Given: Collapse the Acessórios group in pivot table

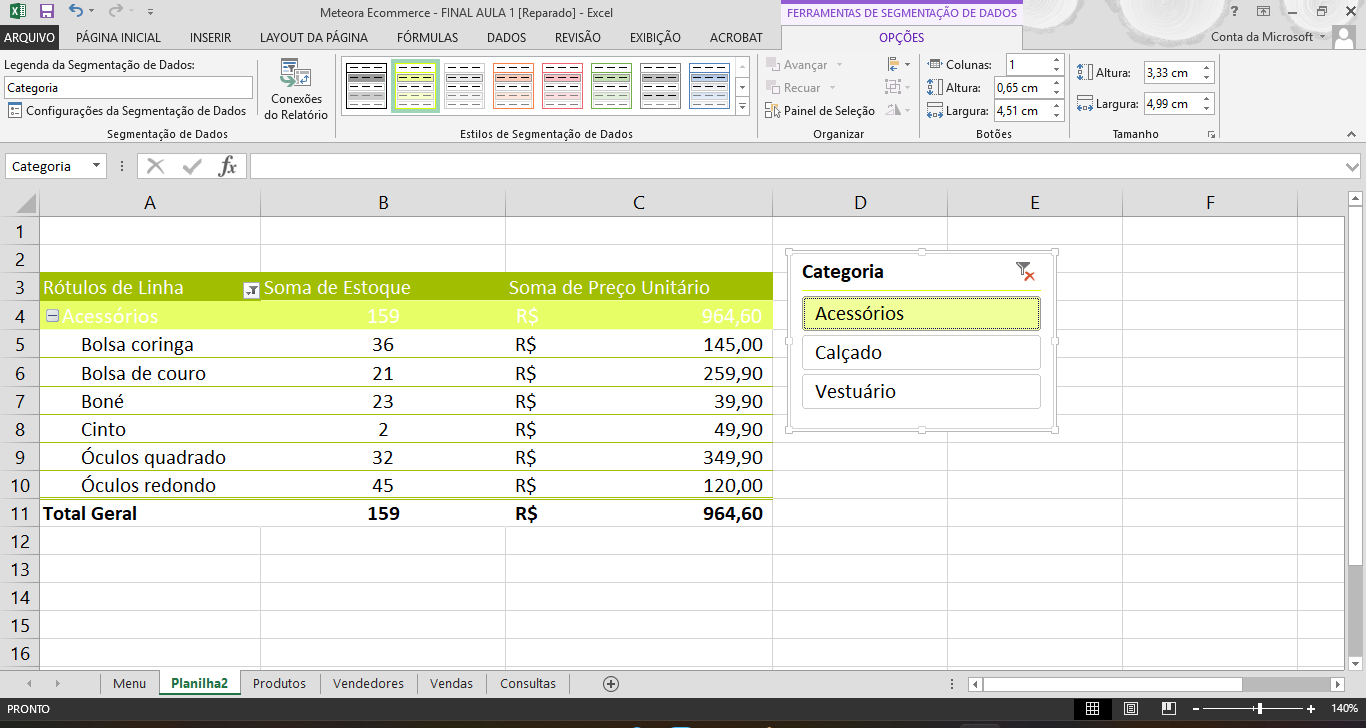Looking at the screenshot, I should point(52,316).
